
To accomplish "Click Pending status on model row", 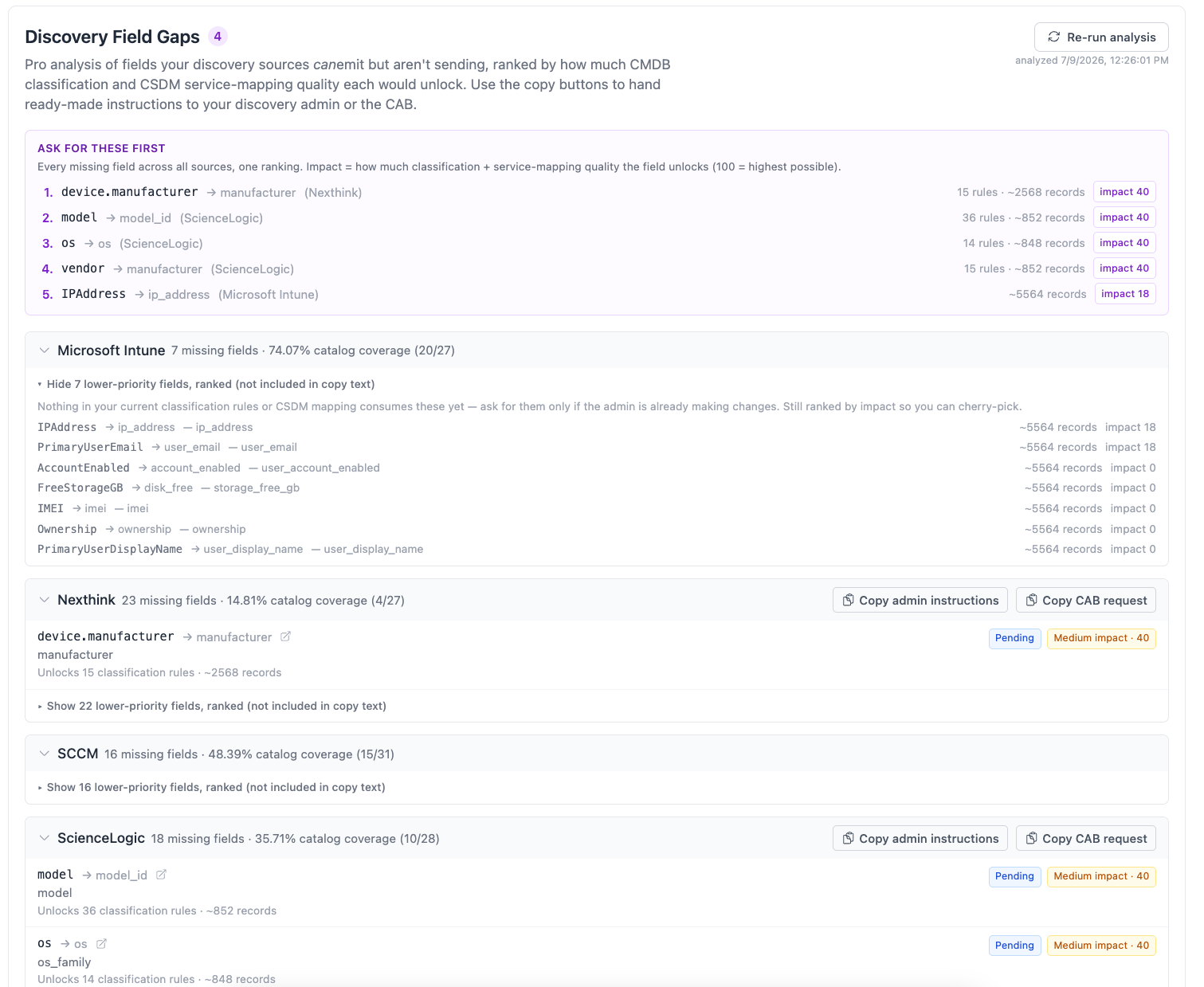I will point(1014,876).
